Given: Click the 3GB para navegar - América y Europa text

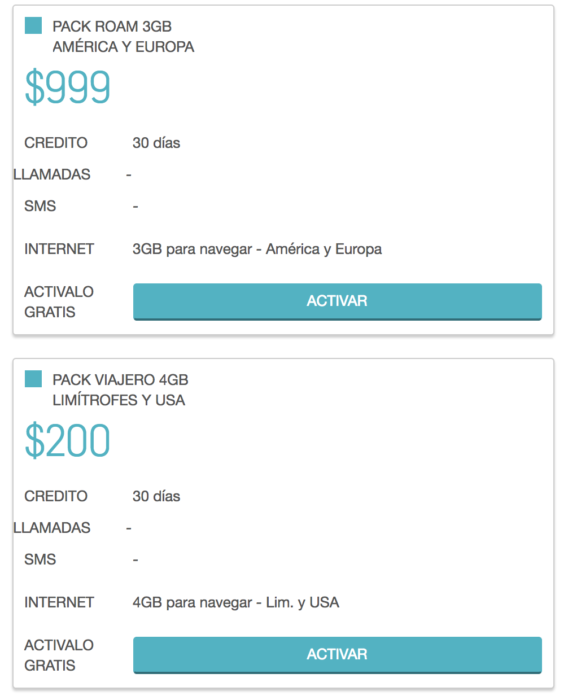Looking at the screenshot, I should [257, 249].
